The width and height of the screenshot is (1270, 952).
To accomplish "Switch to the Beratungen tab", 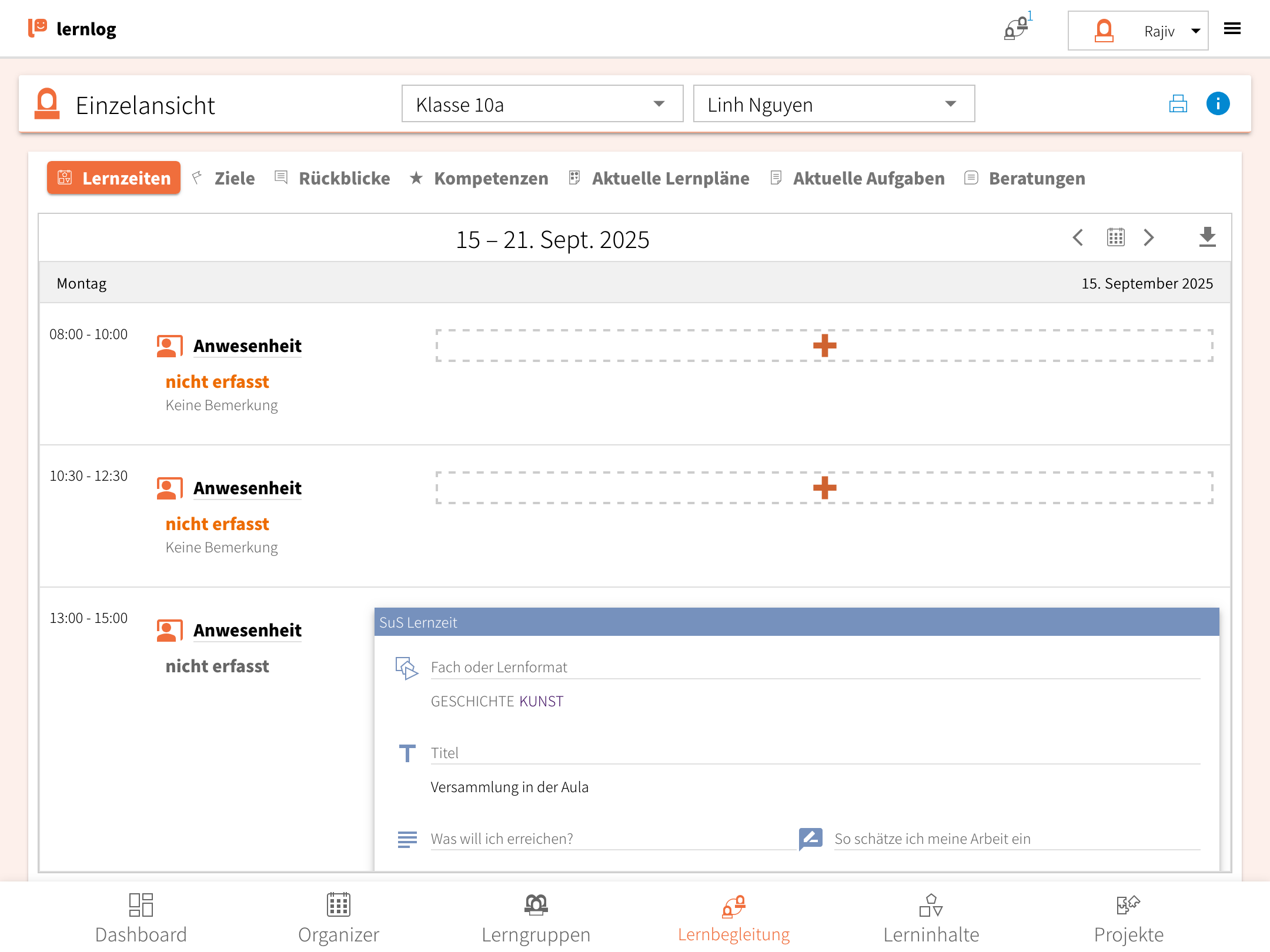I will (x=1036, y=179).
